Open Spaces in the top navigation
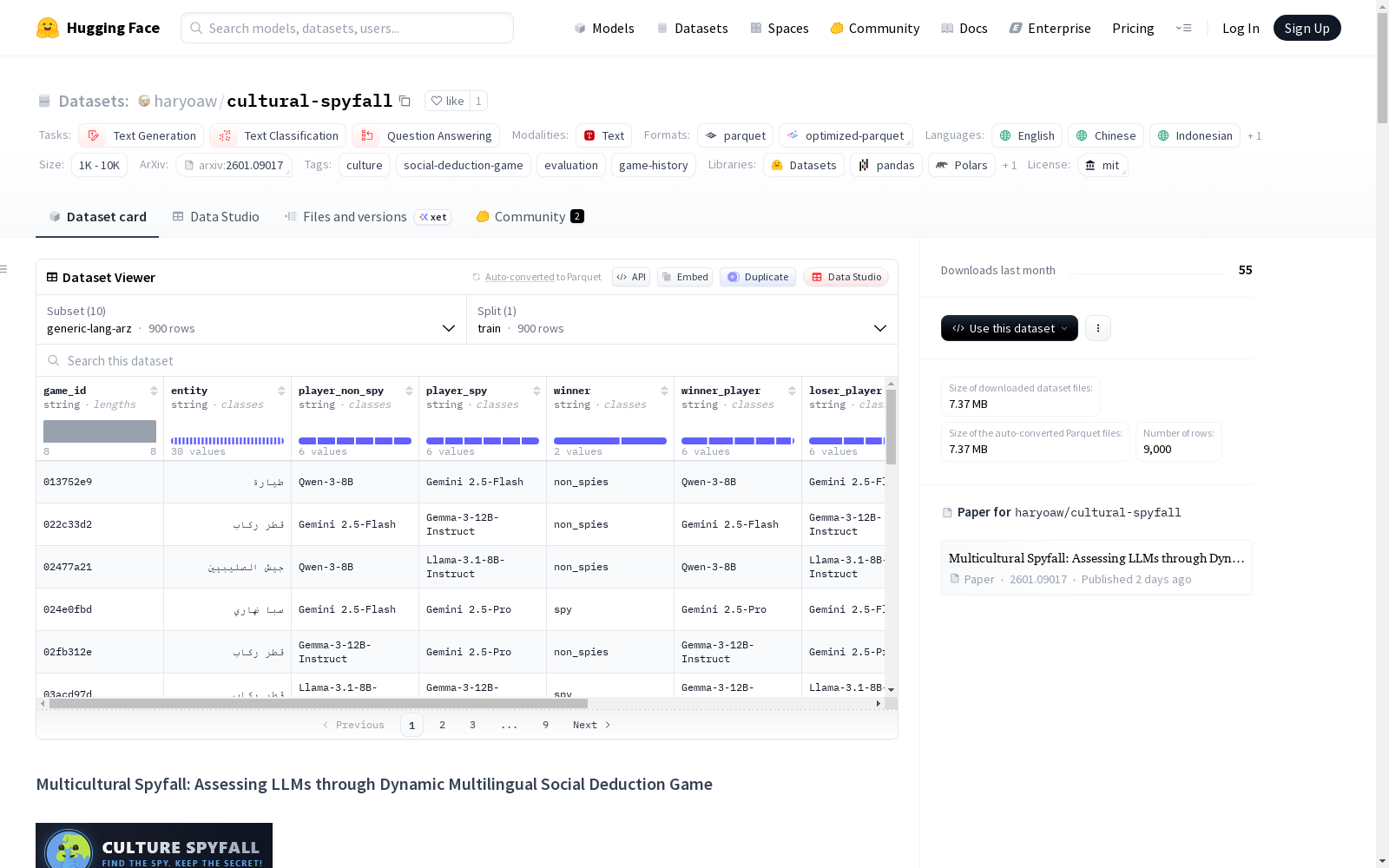 (780, 28)
